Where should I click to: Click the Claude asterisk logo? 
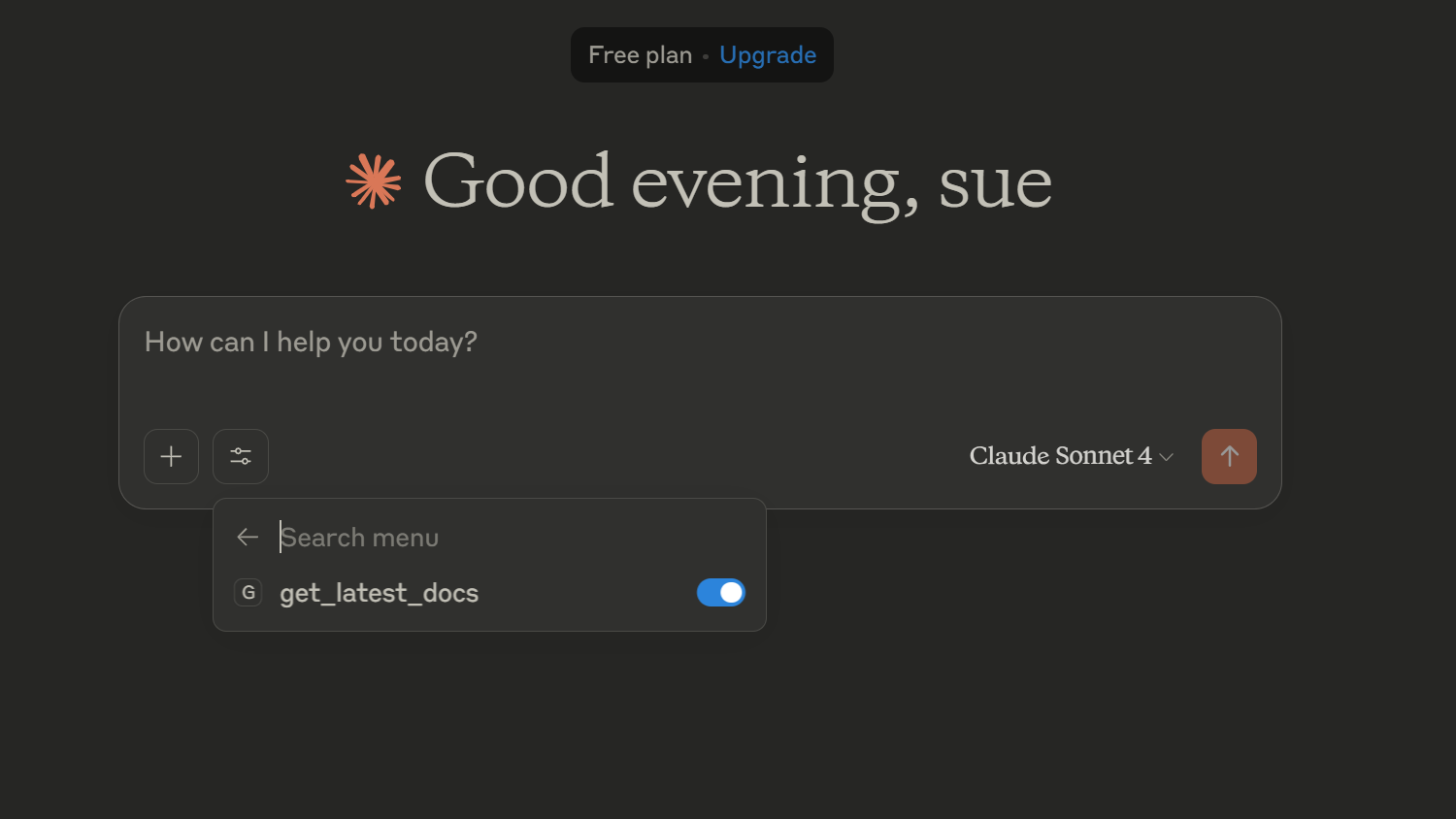tap(376, 180)
